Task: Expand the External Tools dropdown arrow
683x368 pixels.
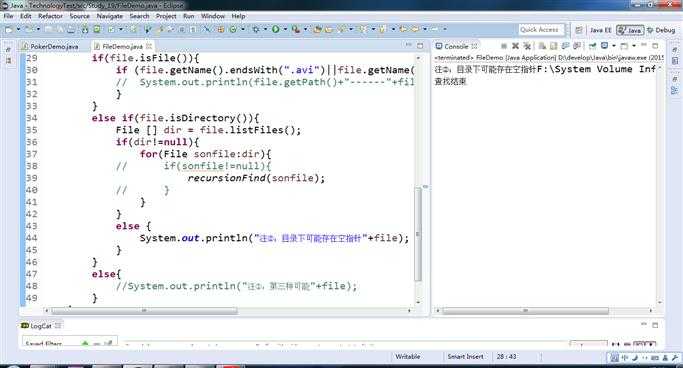Action: [305, 29]
